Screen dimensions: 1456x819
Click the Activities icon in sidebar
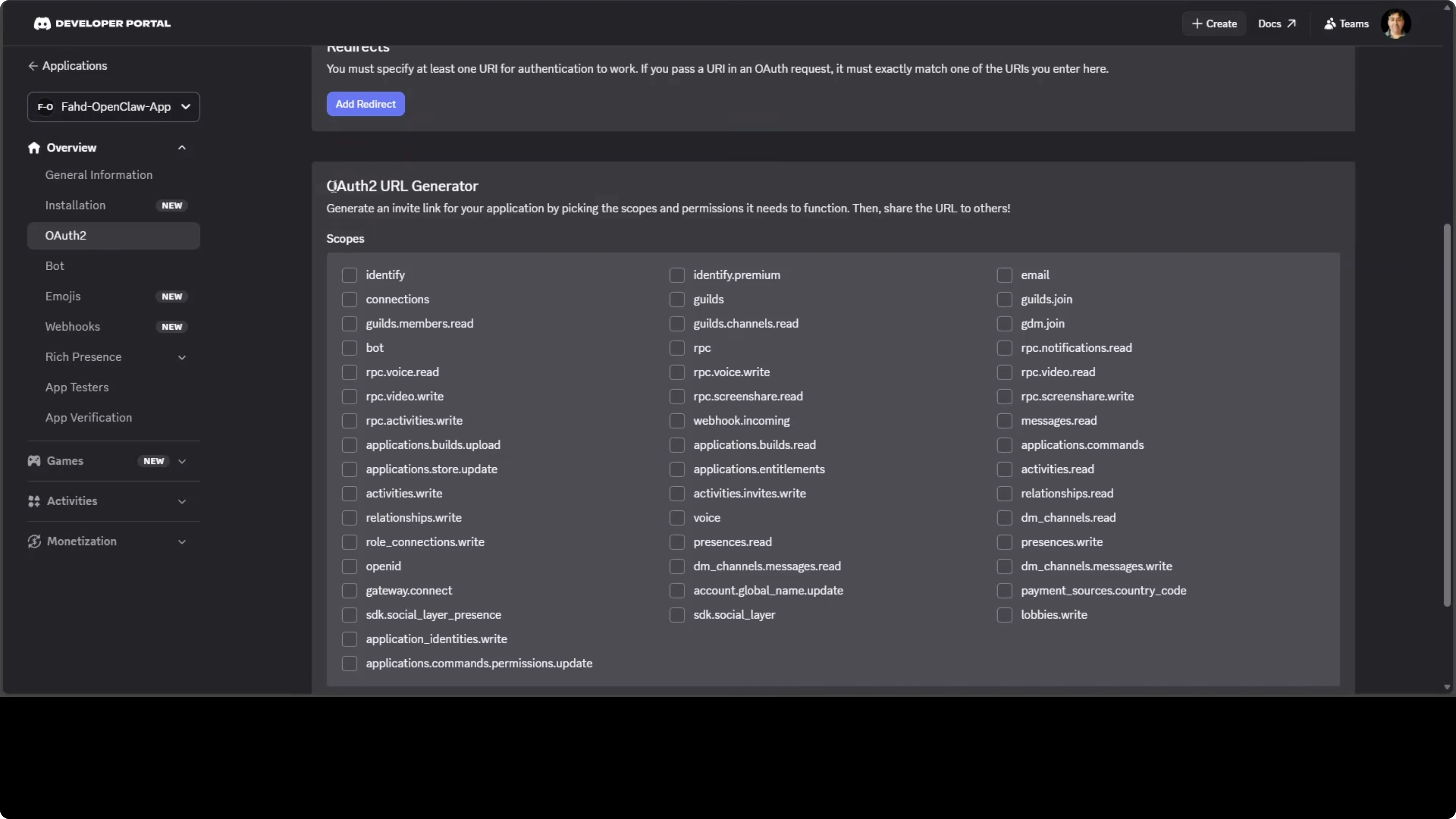pos(34,501)
